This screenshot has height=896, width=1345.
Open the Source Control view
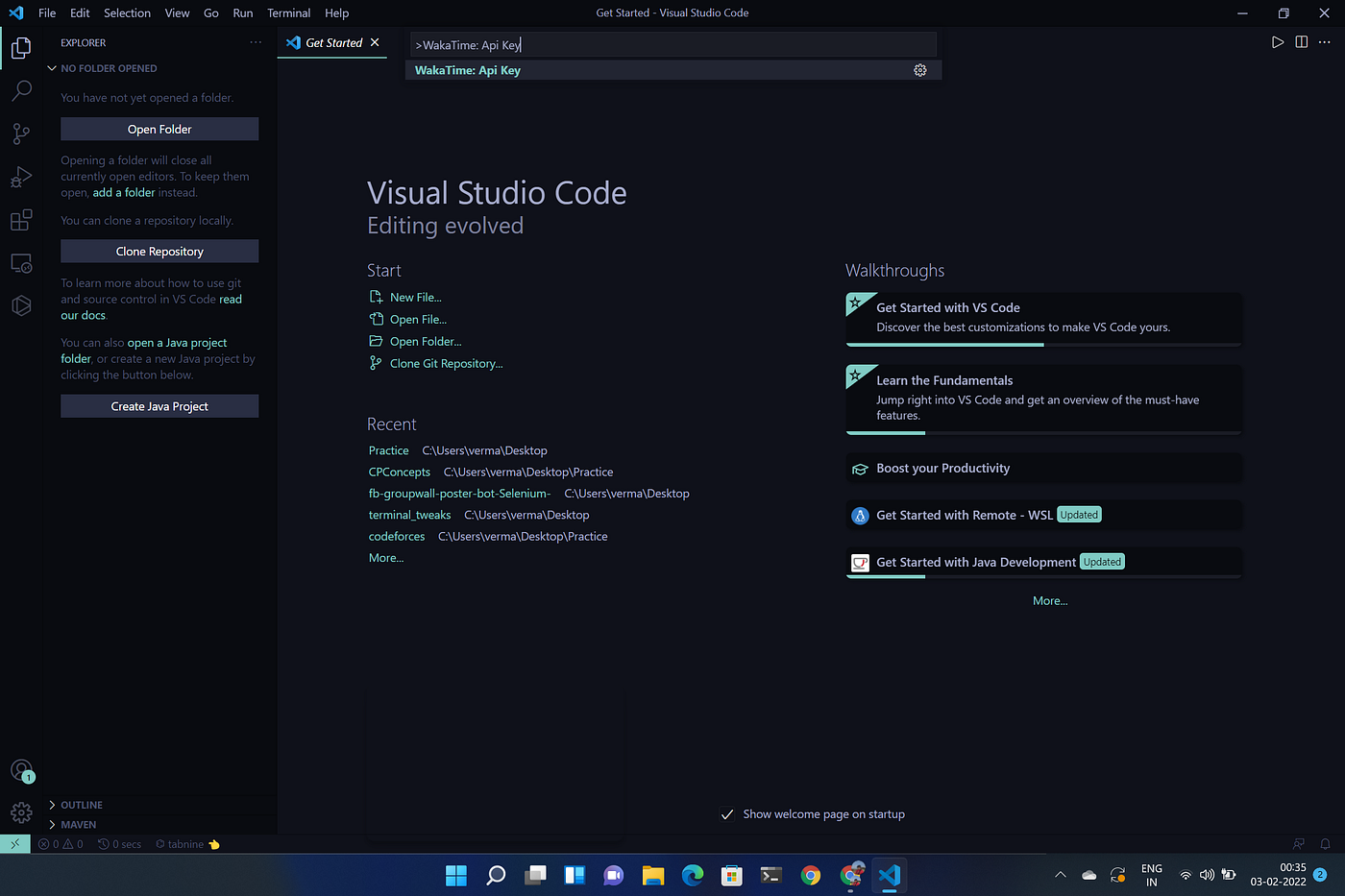pyautogui.click(x=21, y=133)
